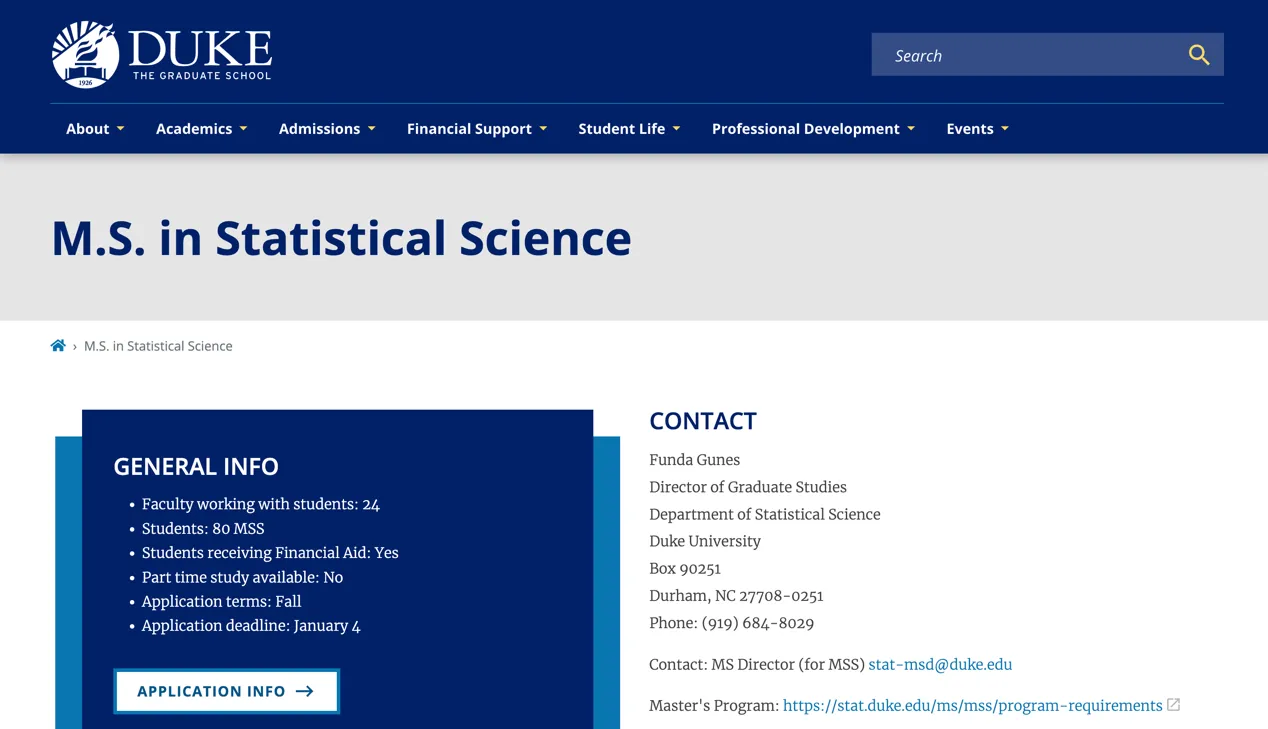Click the external link icon after program-requirements
Image resolution: width=1268 pixels, height=729 pixels.
(x=1174, y=705)
